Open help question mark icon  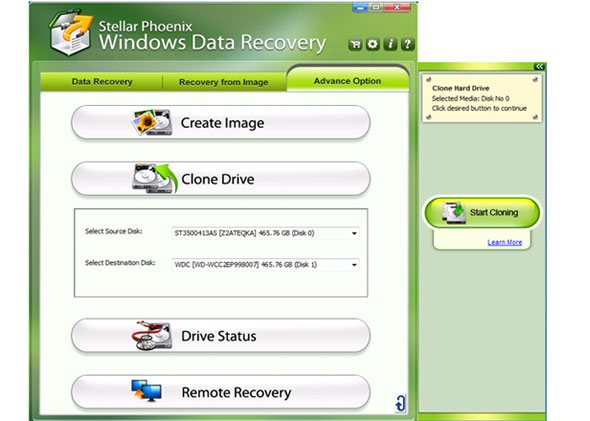coord(408,44)
